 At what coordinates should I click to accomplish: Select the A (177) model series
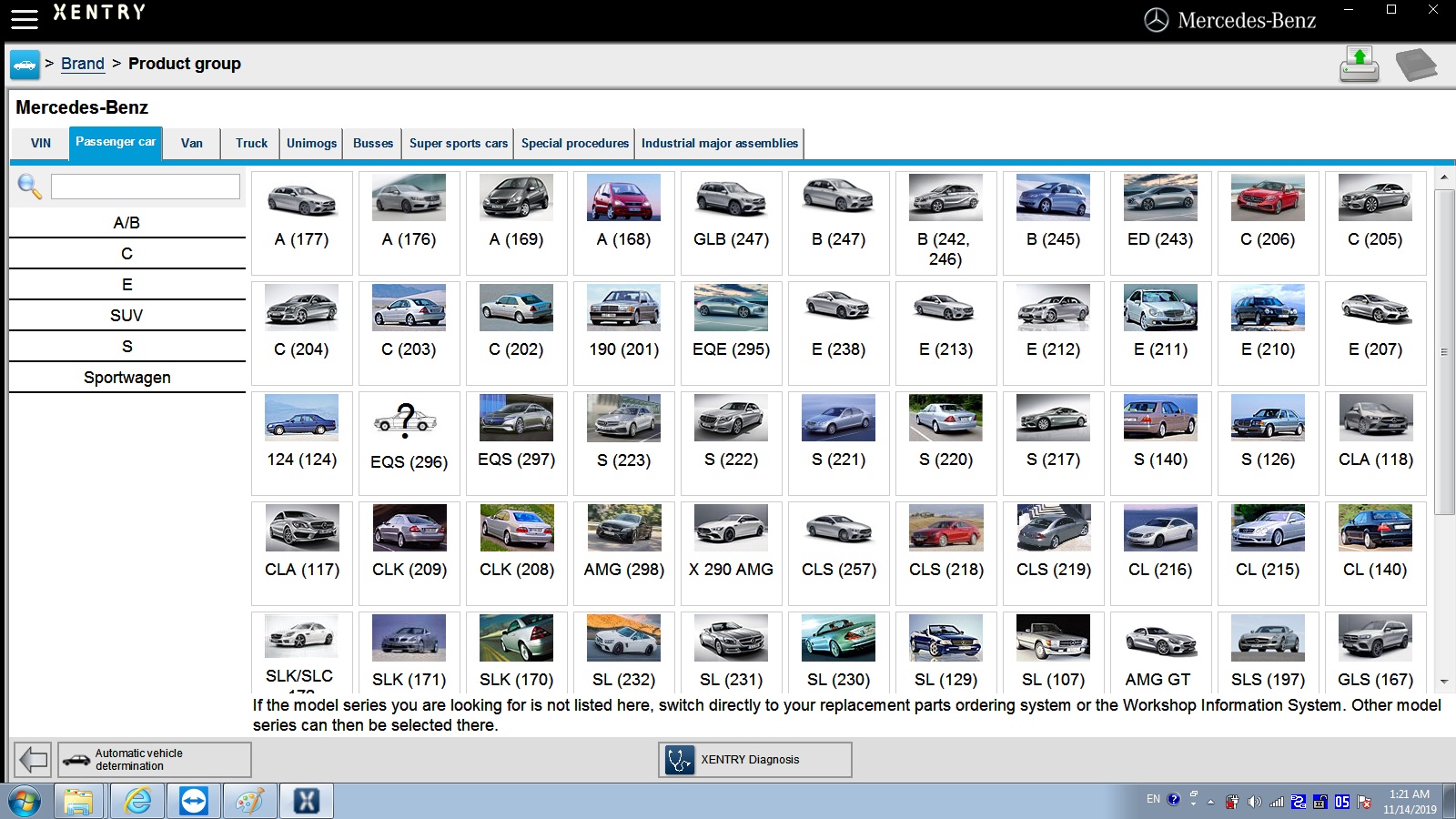[302, 223]
